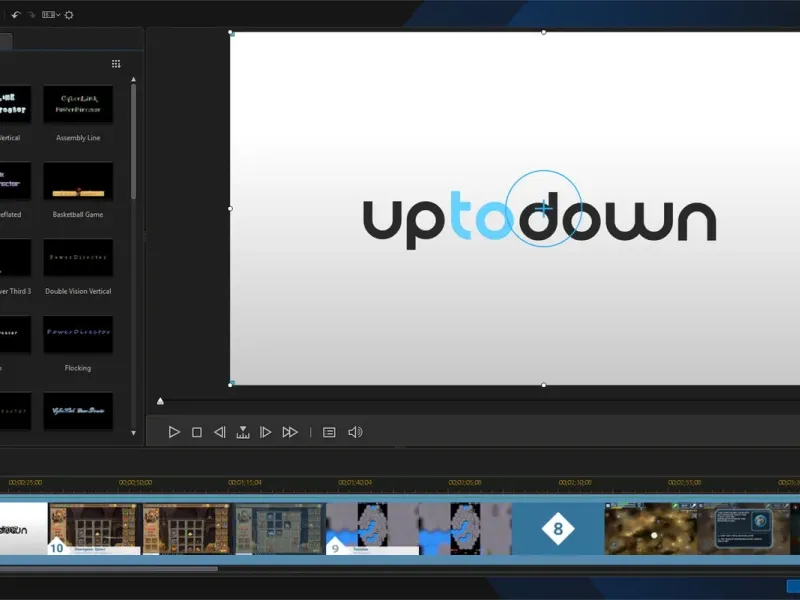Screen dimensions: 800x600
Task: Select the cursive title template below Flocking
Action: [78, 411]
